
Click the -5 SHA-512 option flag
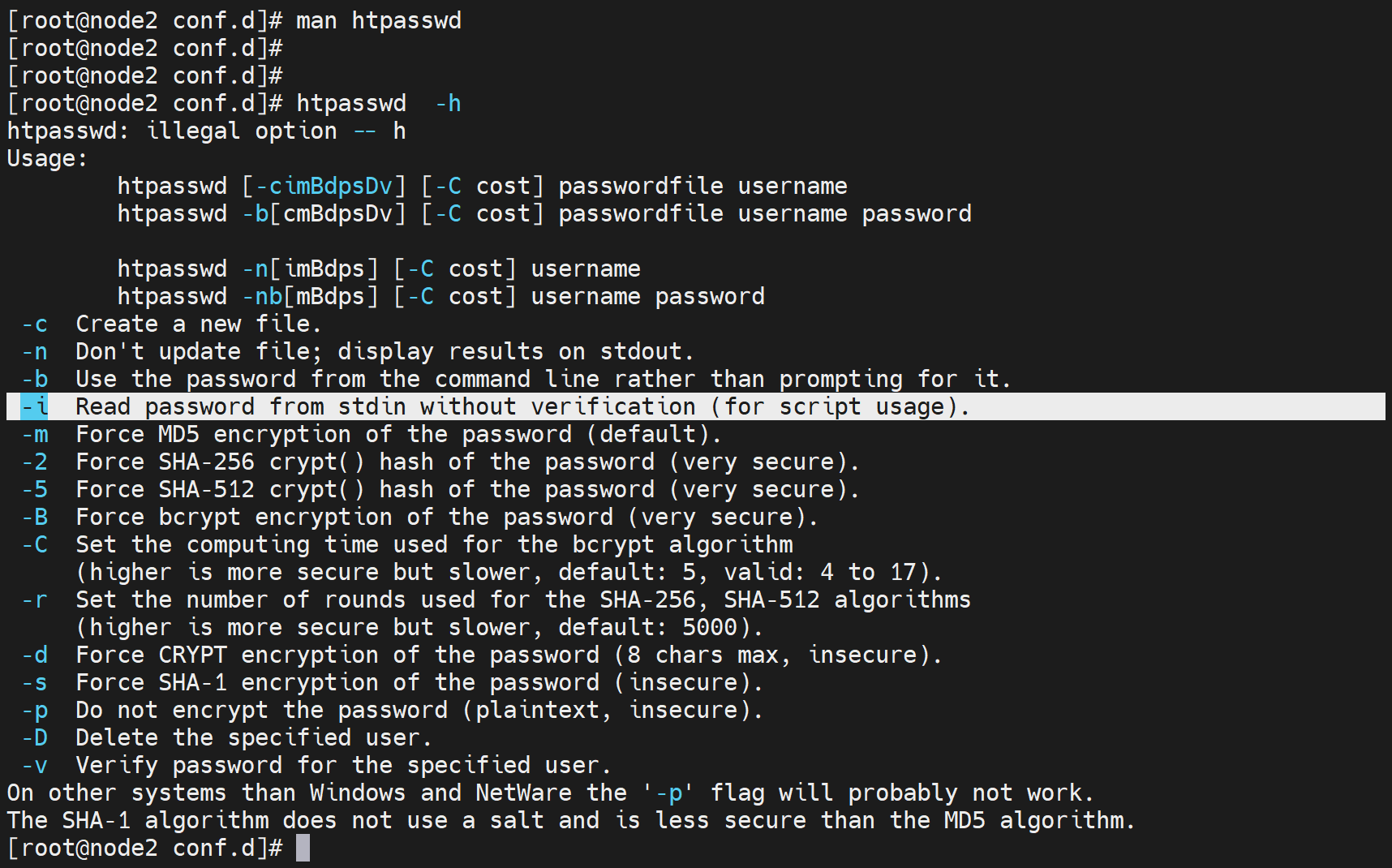coord(35,490)
